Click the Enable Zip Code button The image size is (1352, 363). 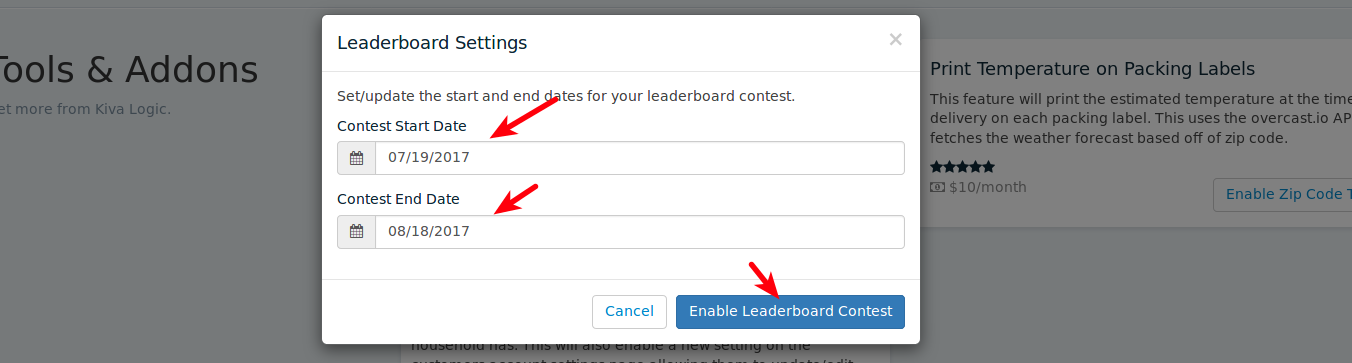[x=1282, y=195]
